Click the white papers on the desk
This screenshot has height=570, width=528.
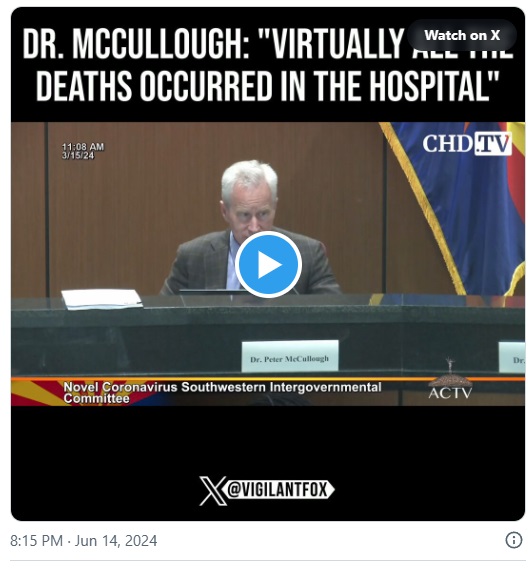tap(101, 300)
